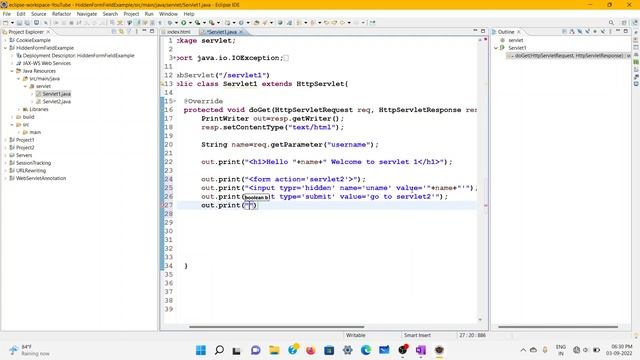Open the Refactor menu
640x360 pixels.
click(62, 14)
